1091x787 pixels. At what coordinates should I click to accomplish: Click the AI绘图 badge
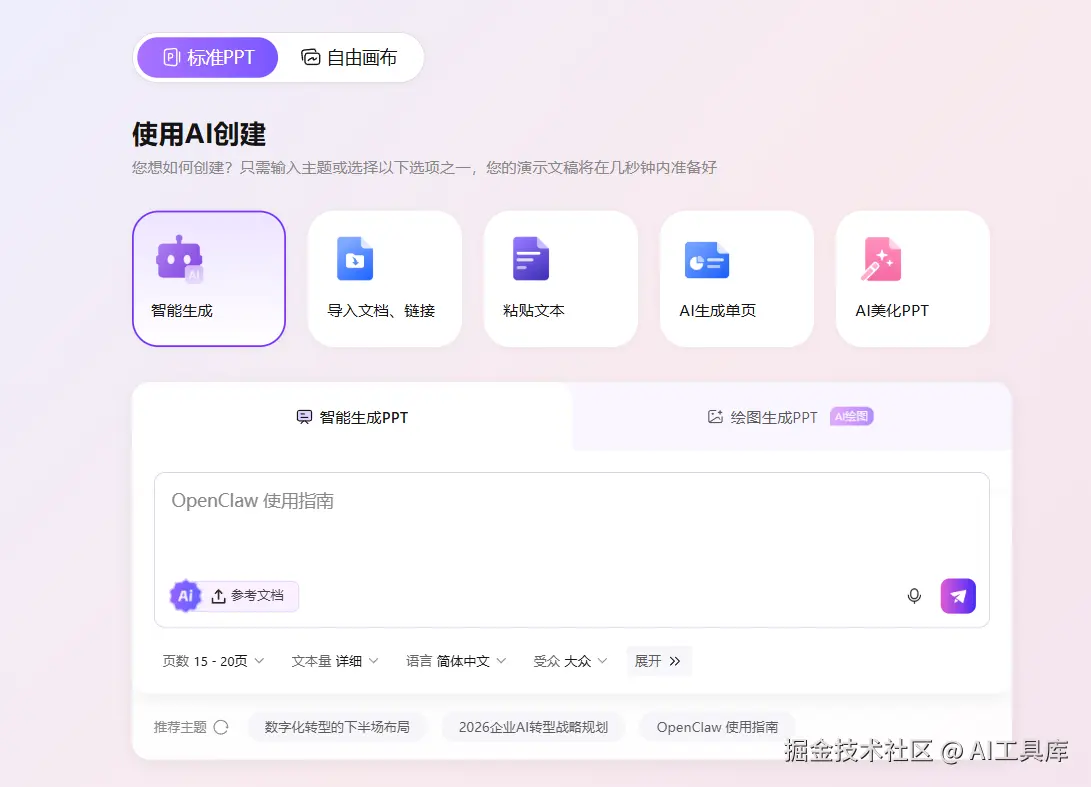[852, 417]
